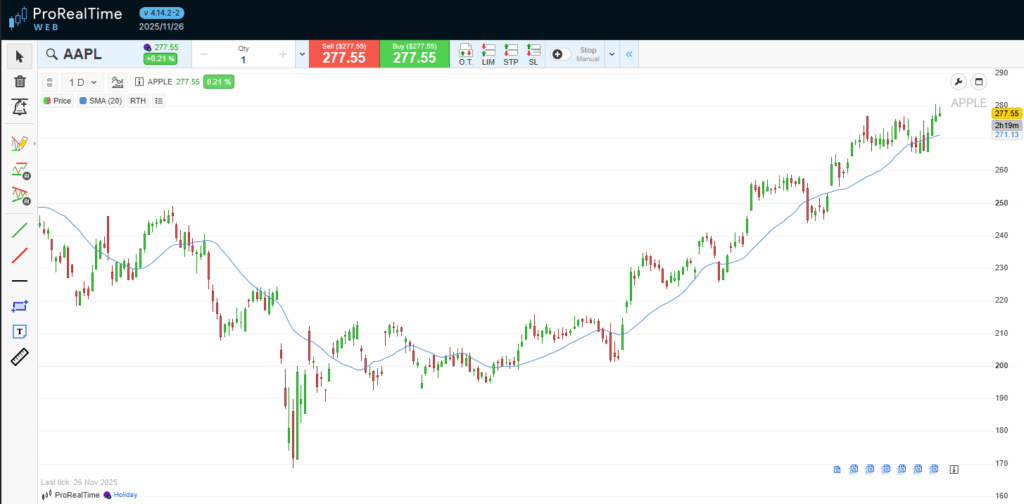Click the info icon beside APPLE label

[139, 82]
